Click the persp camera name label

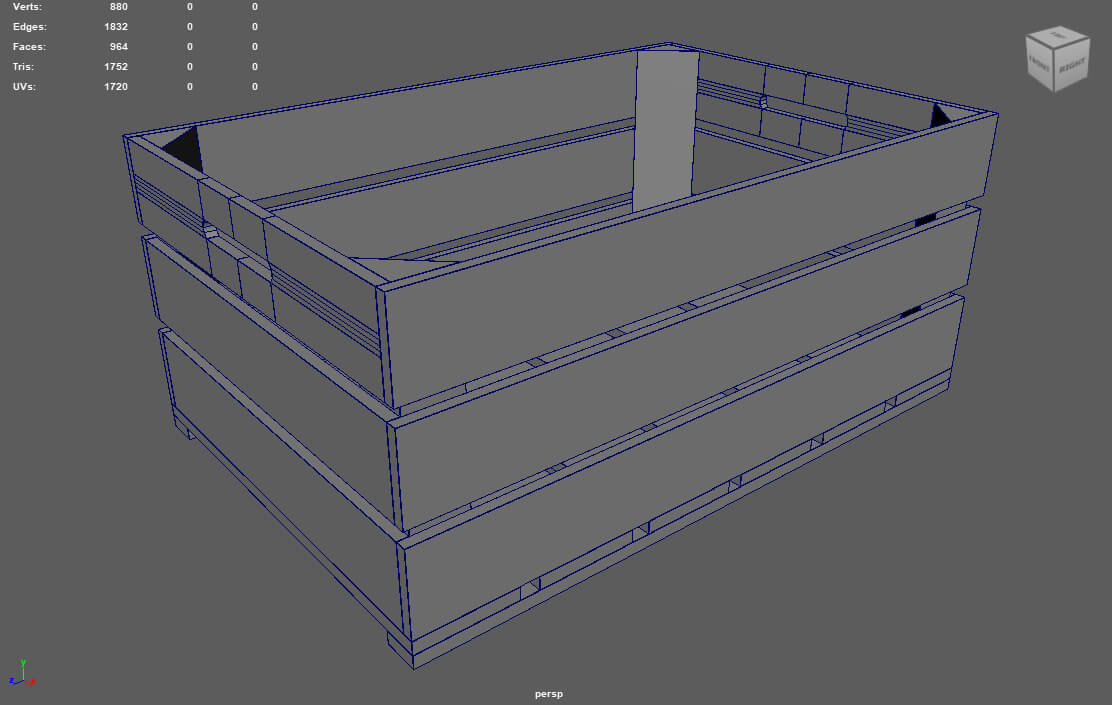pyautogui.click(x=549, y=694)
